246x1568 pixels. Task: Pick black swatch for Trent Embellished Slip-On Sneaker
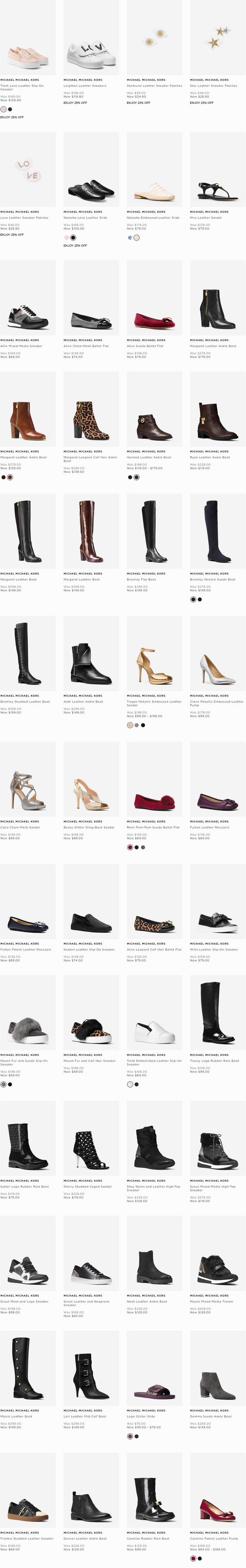[x=136, y=1084]
